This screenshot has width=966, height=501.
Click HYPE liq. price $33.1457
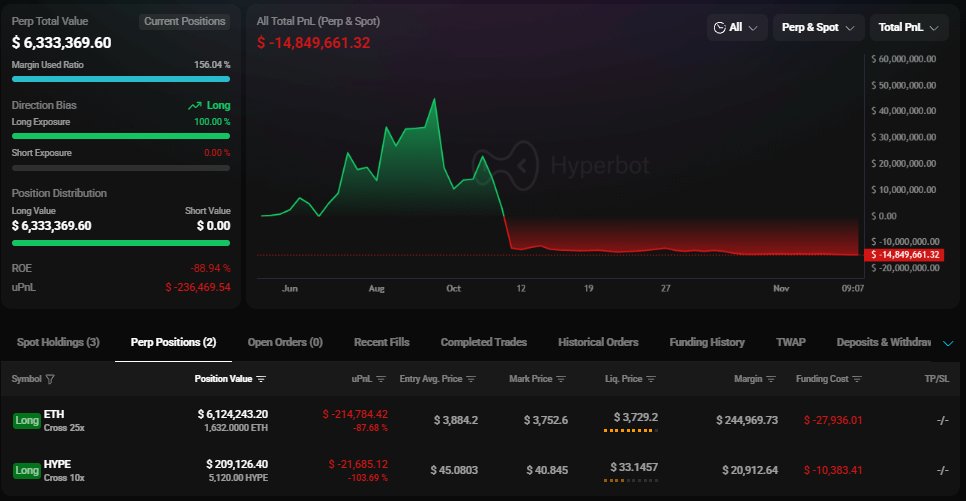(x=634, y=467)
